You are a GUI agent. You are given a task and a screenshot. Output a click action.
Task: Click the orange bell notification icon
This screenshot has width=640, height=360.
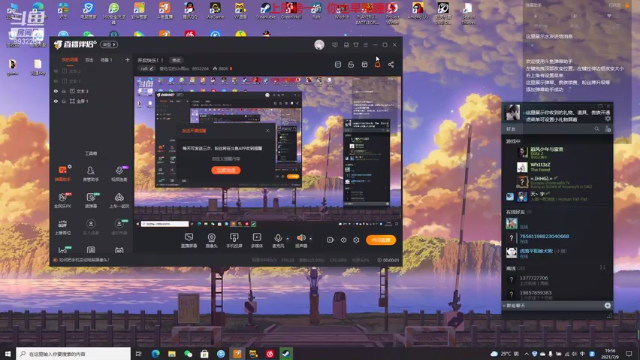coord(378,64)
